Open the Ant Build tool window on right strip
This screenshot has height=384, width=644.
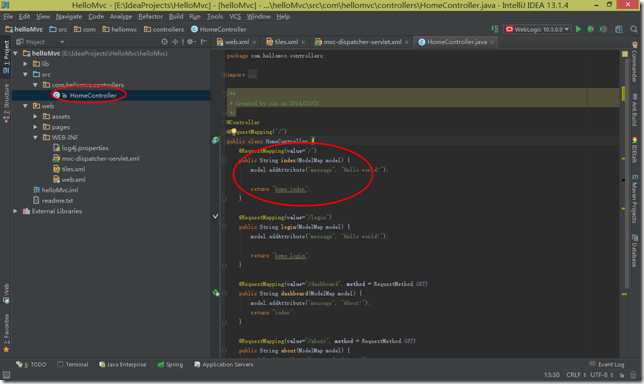click(635, 110)
